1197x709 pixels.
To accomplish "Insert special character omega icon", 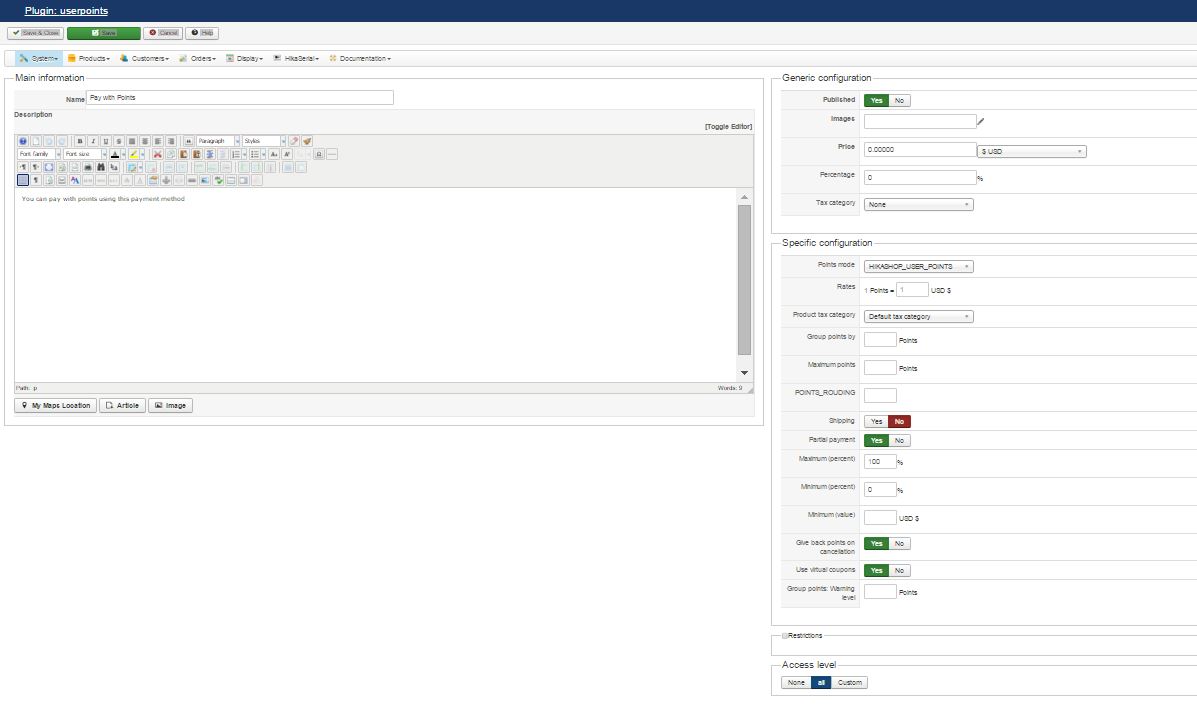I will (x=319, y=154).
